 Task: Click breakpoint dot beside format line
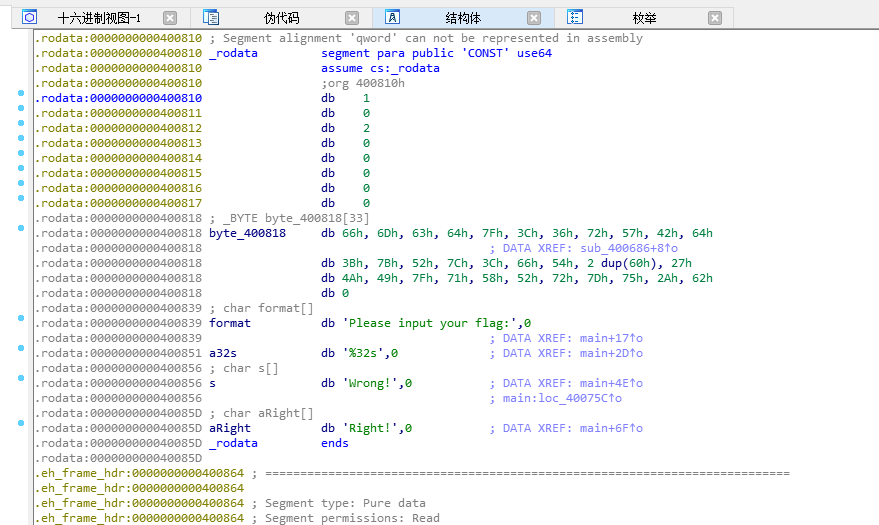click(x=21, y=318)
